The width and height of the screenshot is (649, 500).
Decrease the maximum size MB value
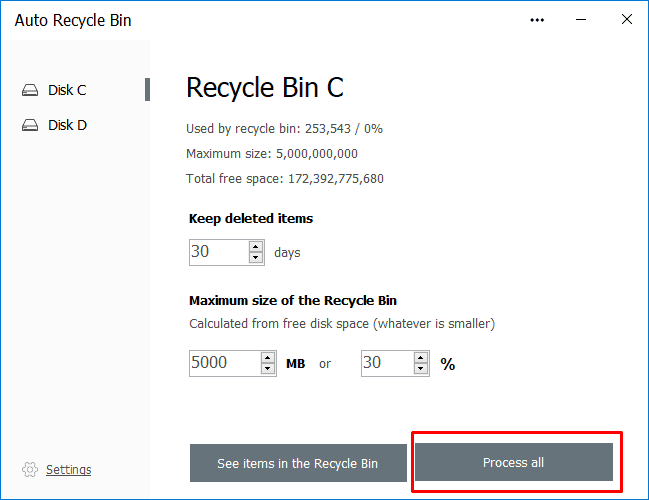268,369
